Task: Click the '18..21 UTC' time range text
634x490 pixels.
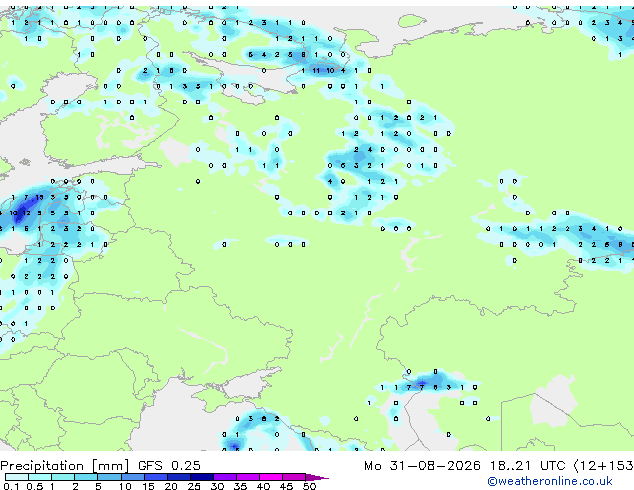Action: (x=527, y=466)
